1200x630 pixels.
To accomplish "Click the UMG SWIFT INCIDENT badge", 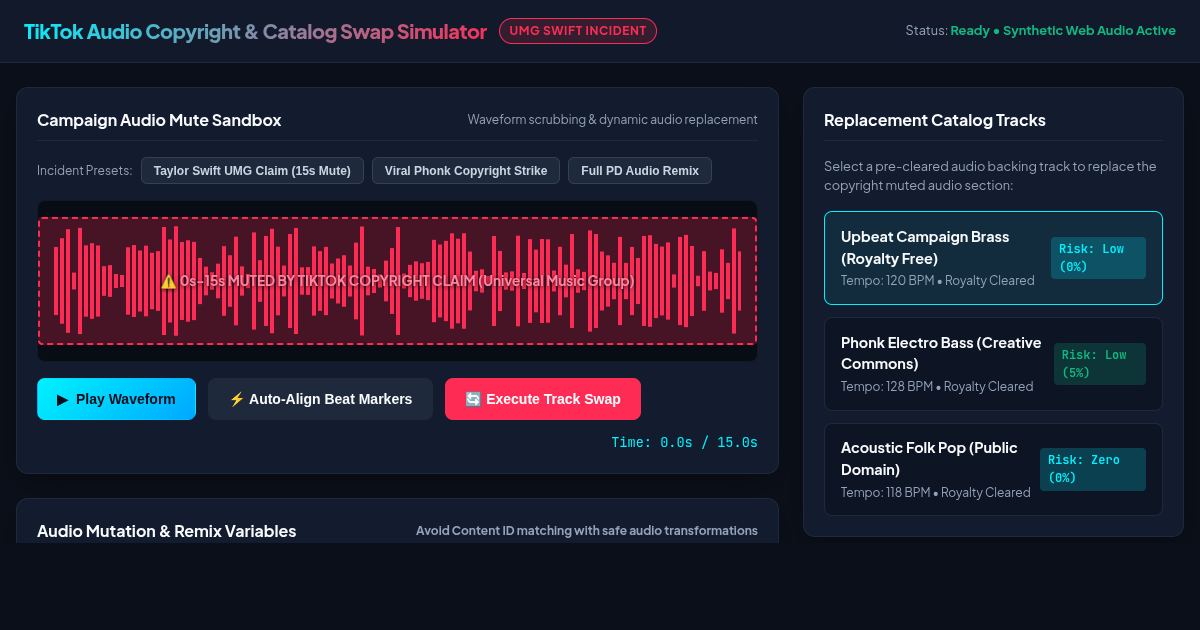I will click(578, 31).
